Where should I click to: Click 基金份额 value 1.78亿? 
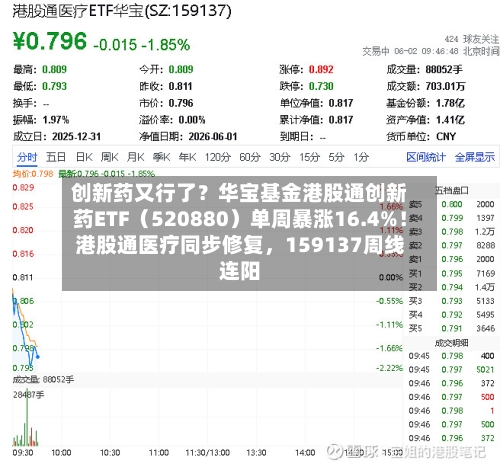(x=450, y=103)
